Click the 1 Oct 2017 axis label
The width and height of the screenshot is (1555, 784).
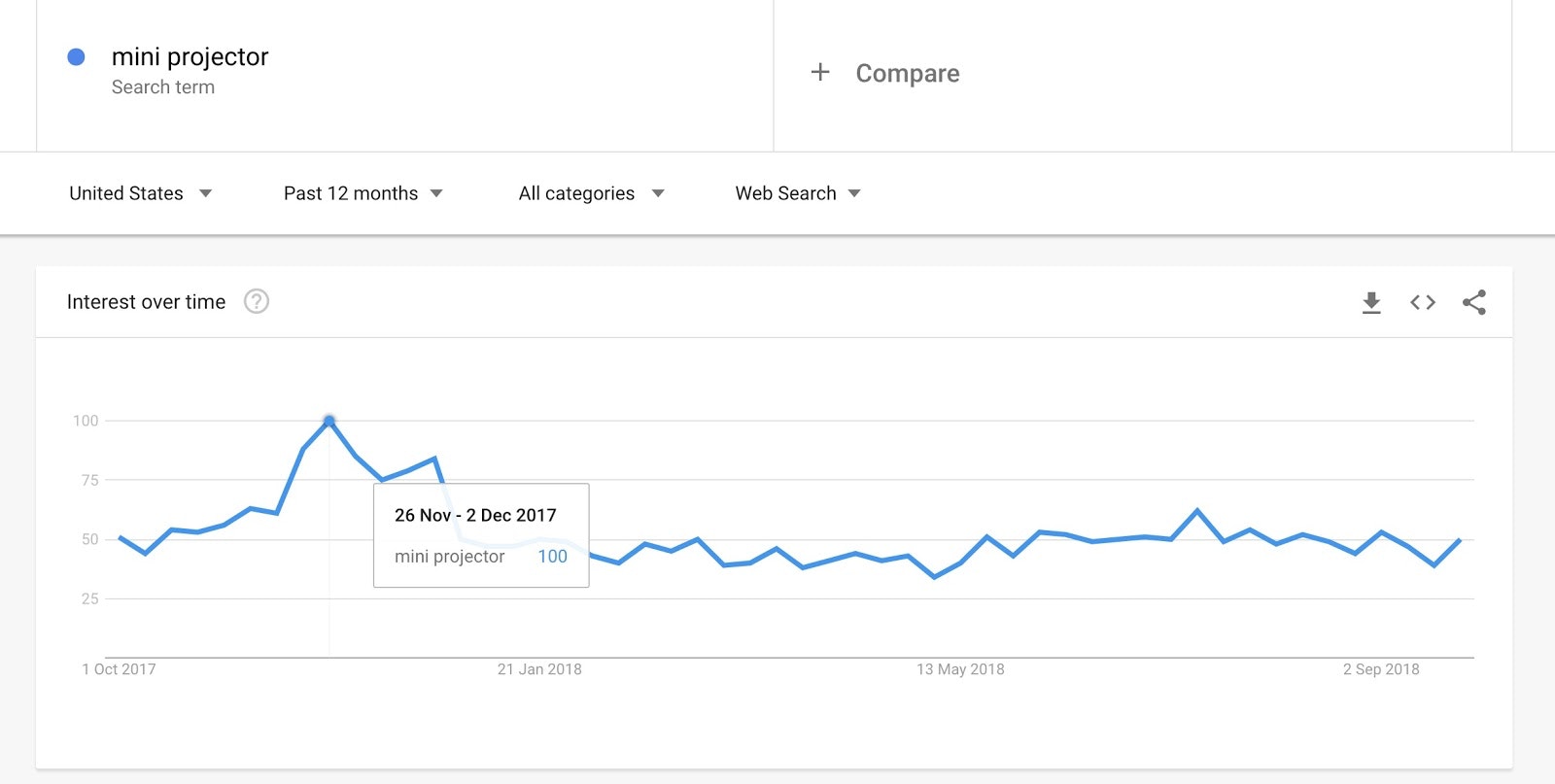point(119,669)
